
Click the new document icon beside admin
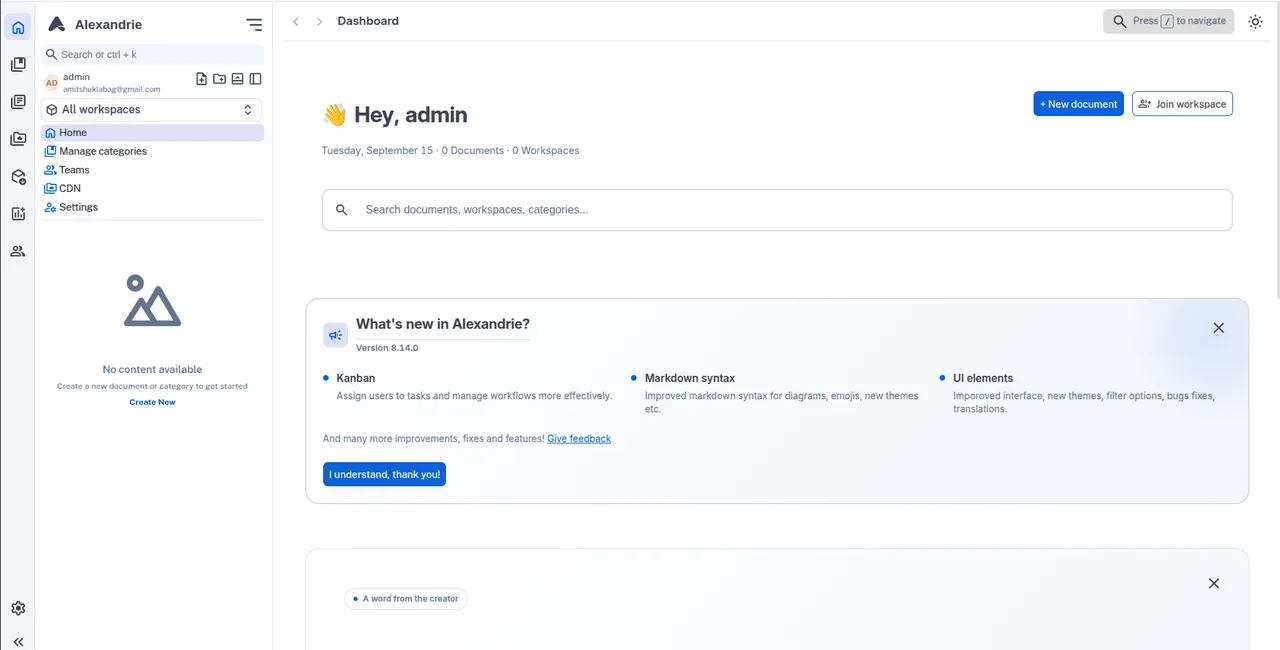pos(201,79)
